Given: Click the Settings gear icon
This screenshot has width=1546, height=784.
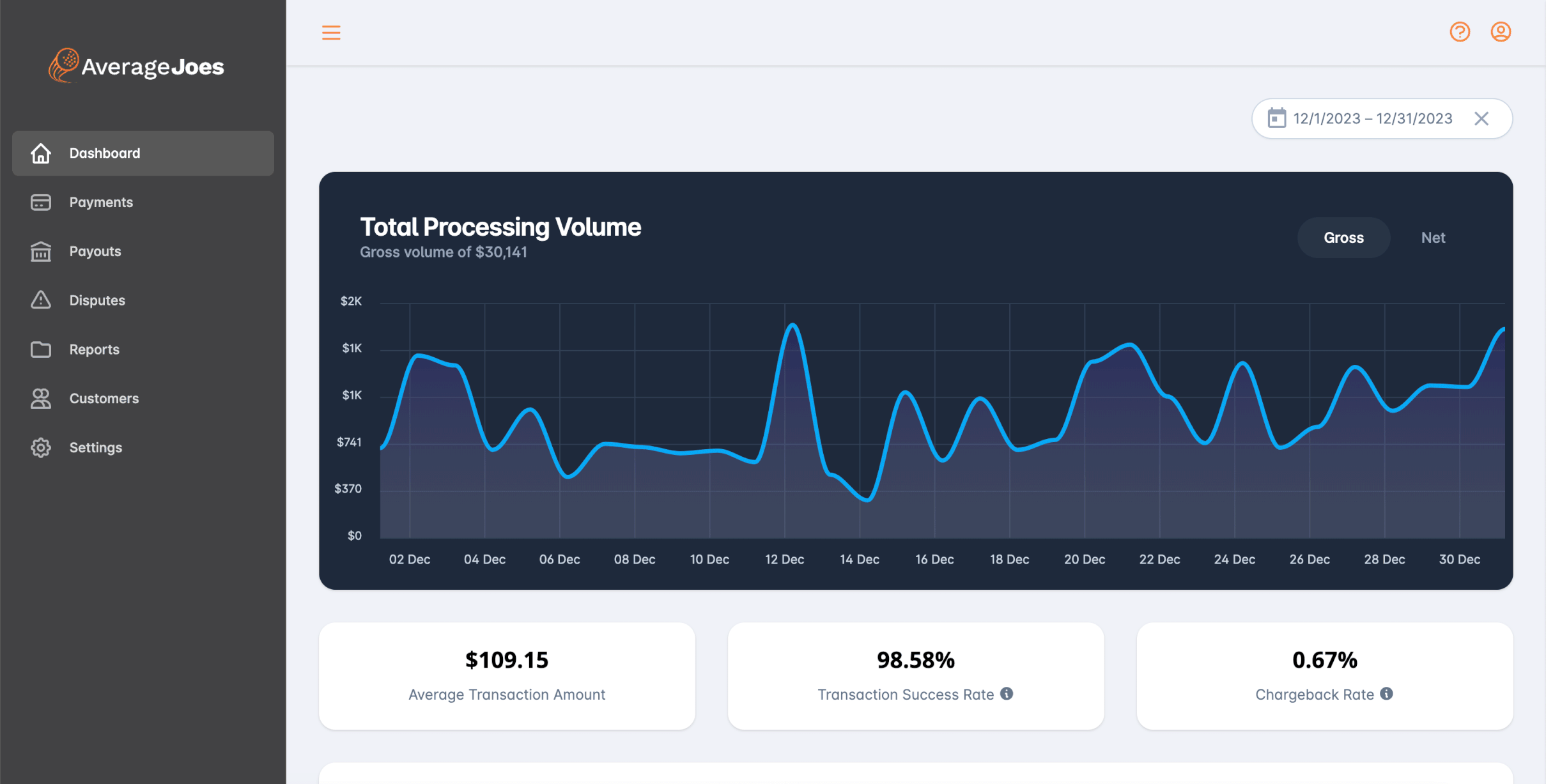Looking at the screenshot, I should [x=41, y=447].
